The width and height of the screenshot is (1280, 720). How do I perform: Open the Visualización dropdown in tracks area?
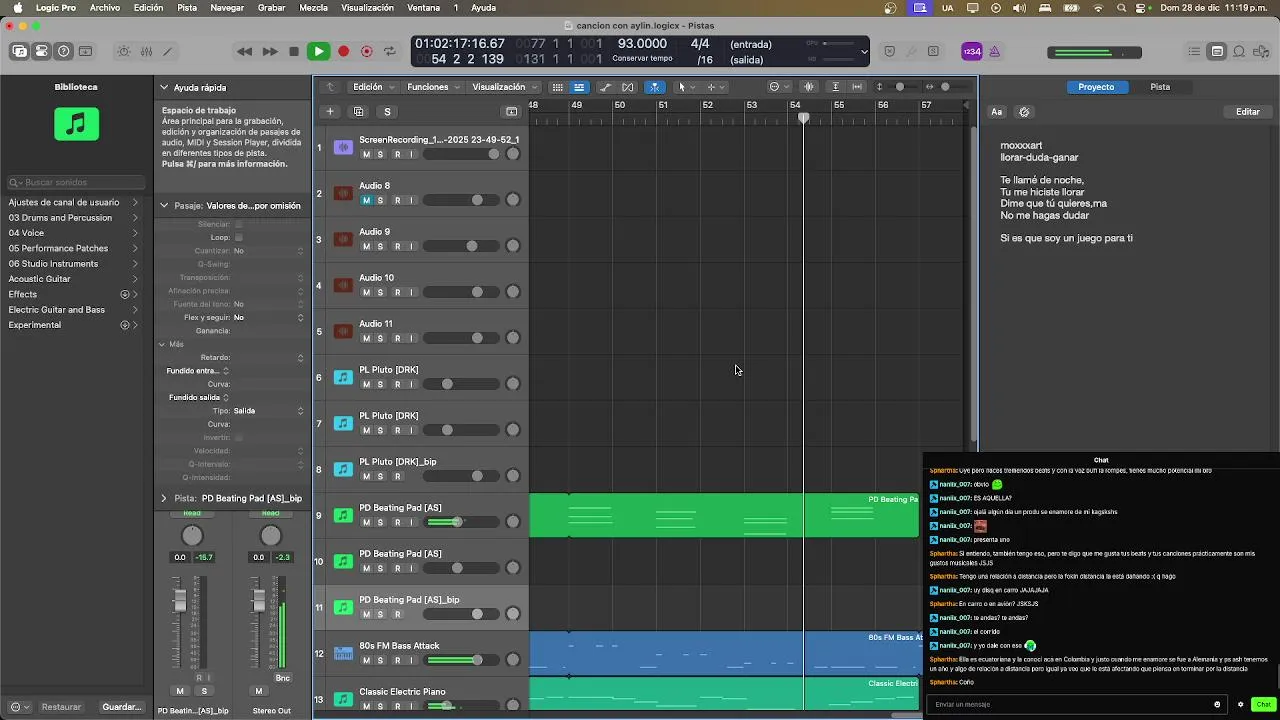505,87
